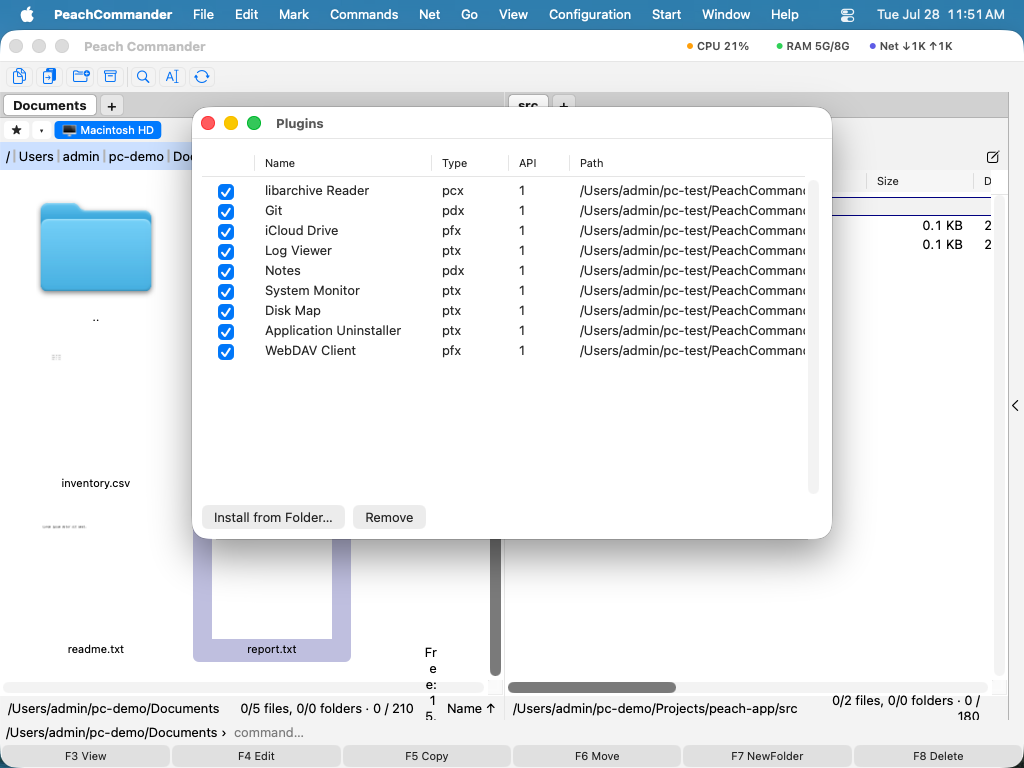
Task: Click Install from Folder button
Action: (273, 517)
